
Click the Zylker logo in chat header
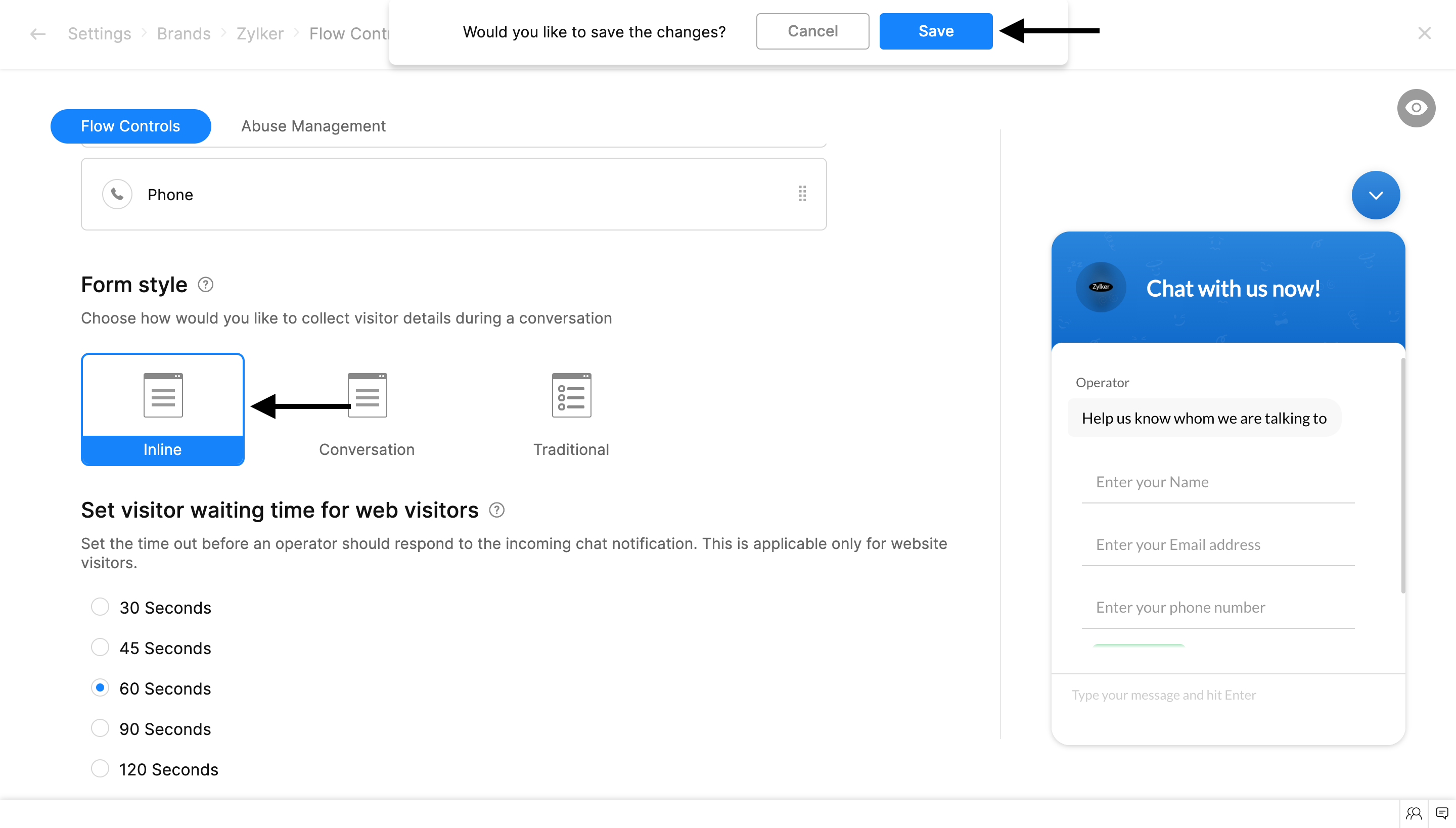coord(1101,287)
